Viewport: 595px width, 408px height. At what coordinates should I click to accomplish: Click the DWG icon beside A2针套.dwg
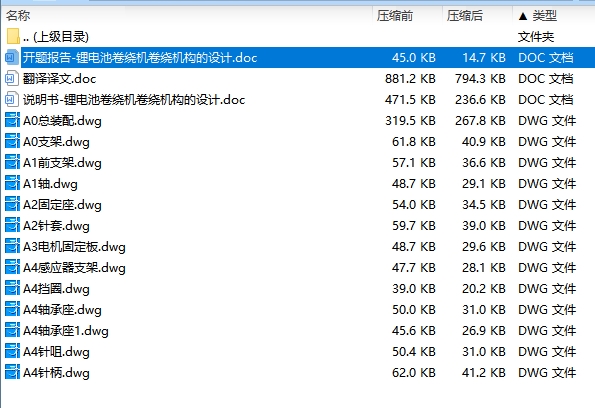(x=12, y=225)
